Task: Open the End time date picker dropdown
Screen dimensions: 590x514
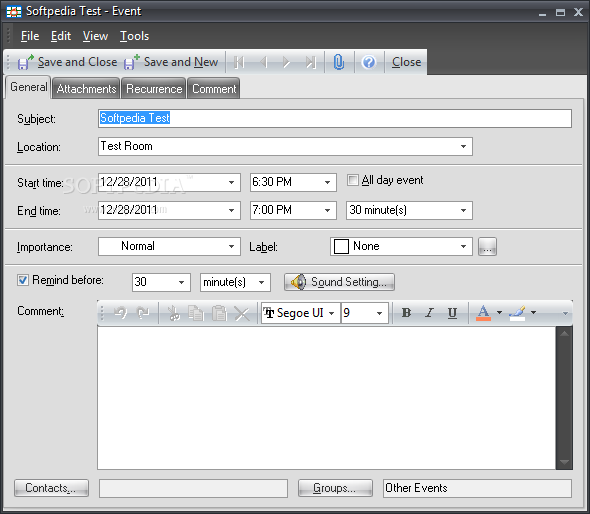Action: (x=231, y=210)
